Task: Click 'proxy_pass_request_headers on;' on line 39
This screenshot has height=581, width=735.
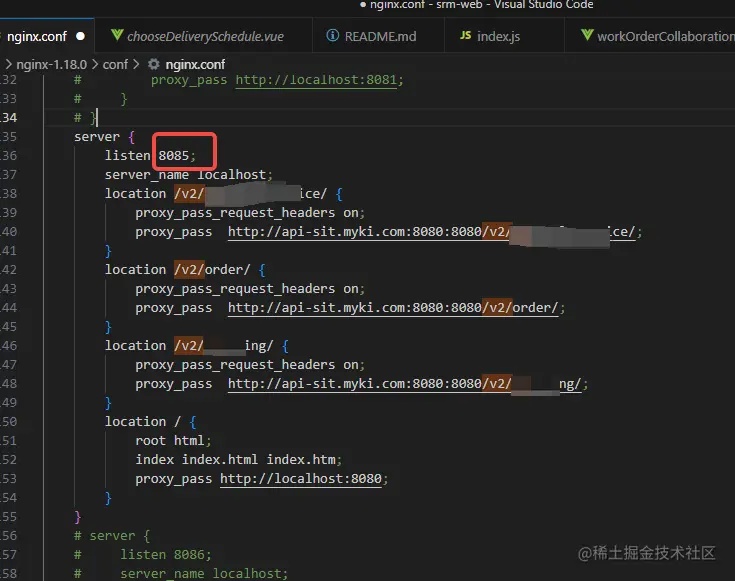Action: click(x=250, y=213)
